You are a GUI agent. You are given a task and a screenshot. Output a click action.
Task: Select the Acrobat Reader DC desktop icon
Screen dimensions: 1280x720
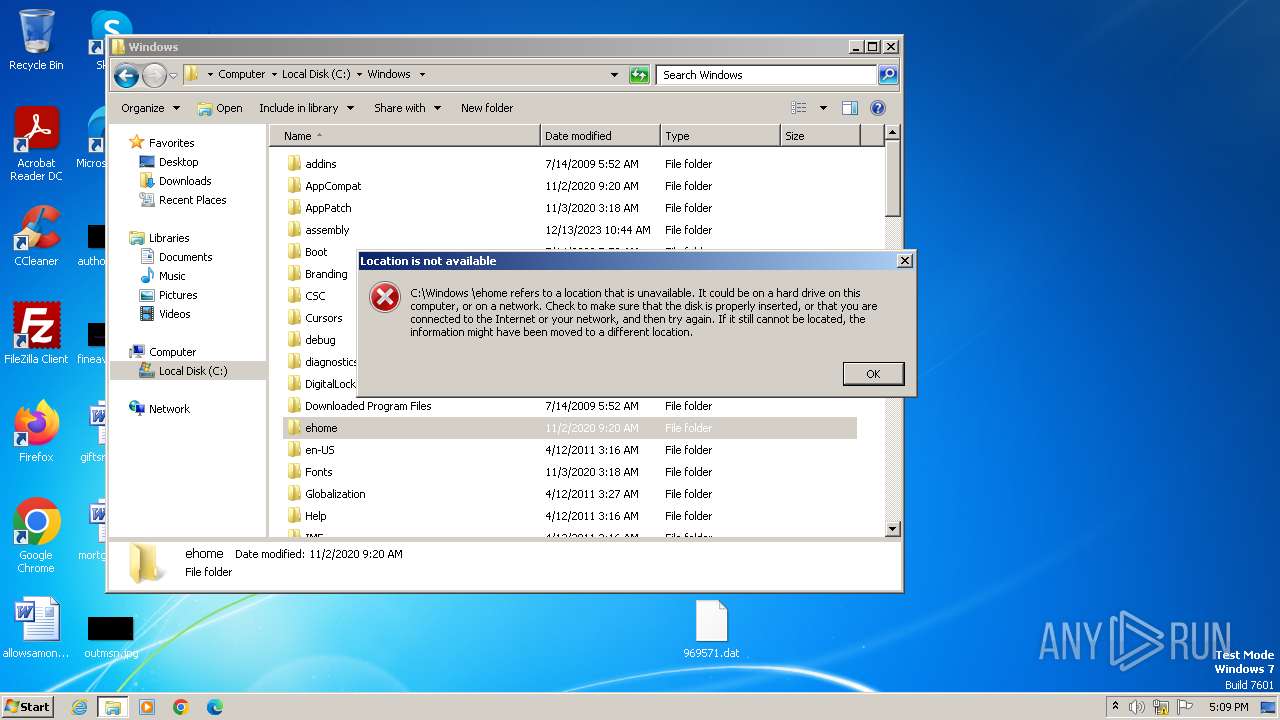[36, 144]
